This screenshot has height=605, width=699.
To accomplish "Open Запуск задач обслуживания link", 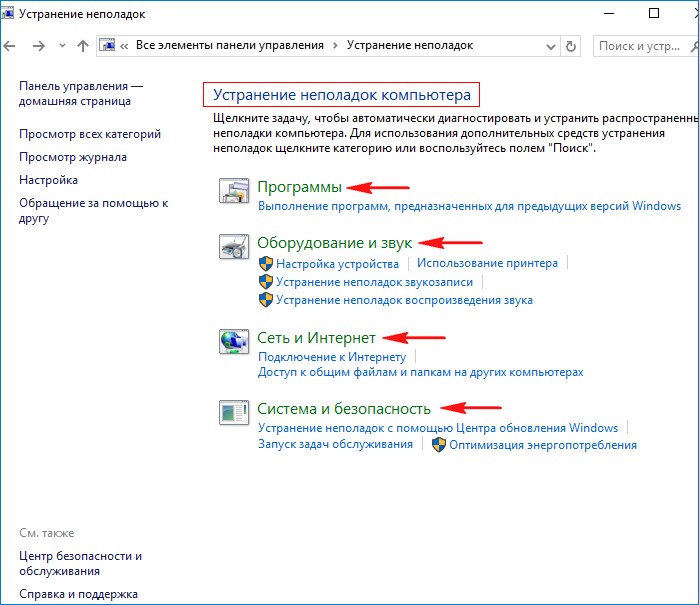I will [335, 444].
